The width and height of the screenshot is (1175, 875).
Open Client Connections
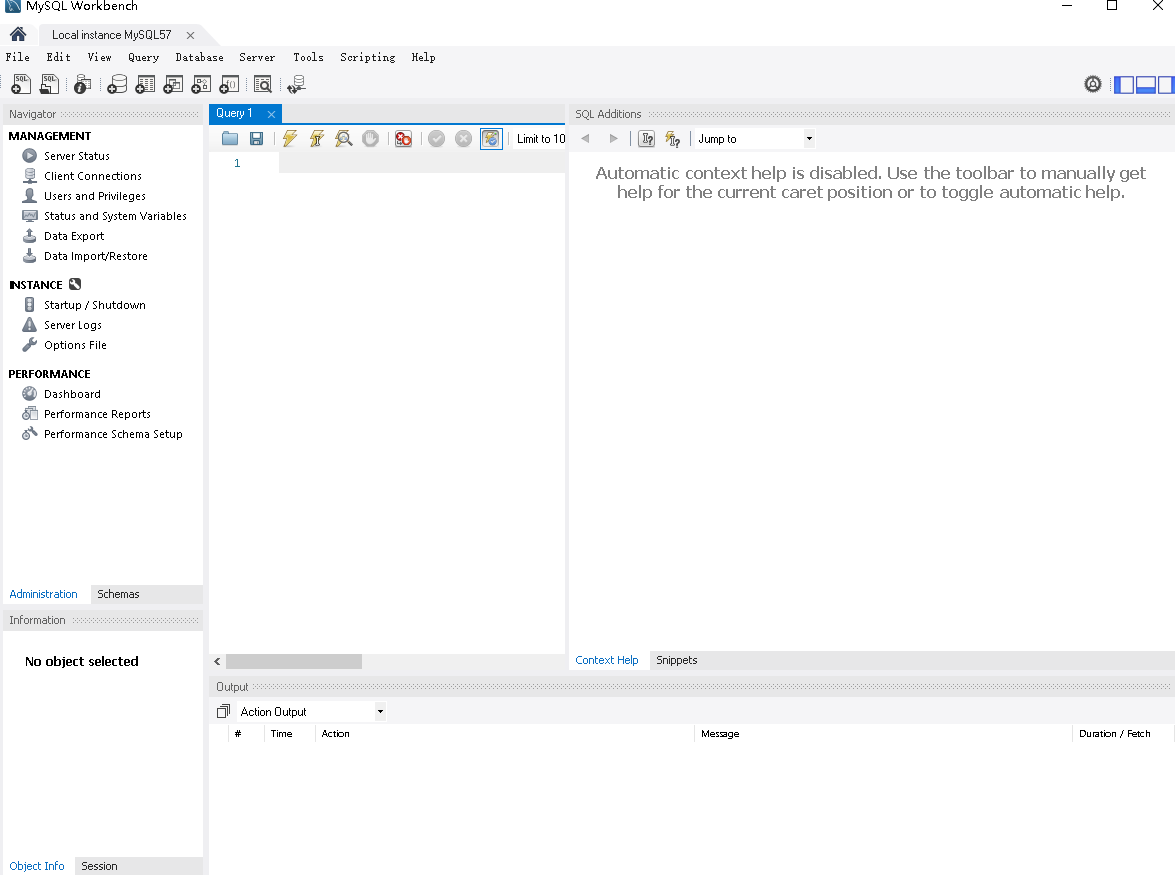click(92, 176)
